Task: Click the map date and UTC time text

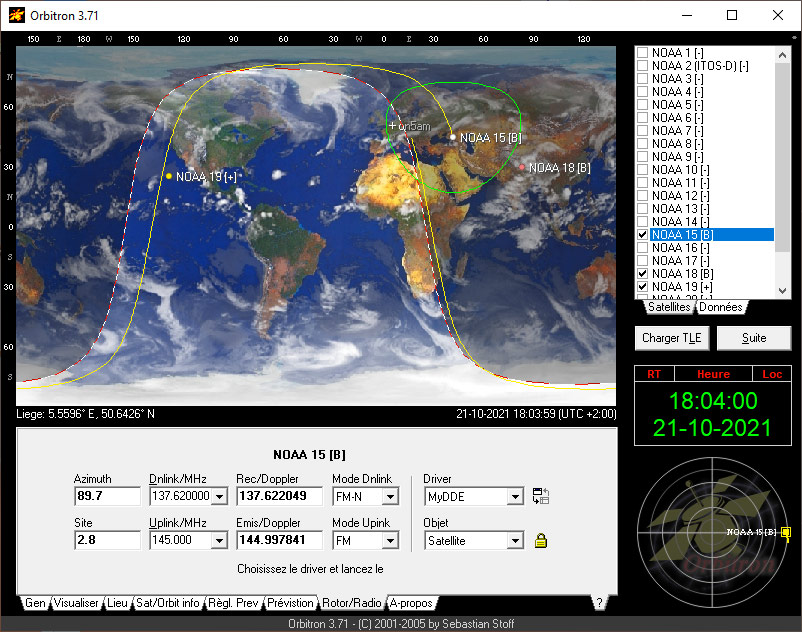Action: point(536,414)
